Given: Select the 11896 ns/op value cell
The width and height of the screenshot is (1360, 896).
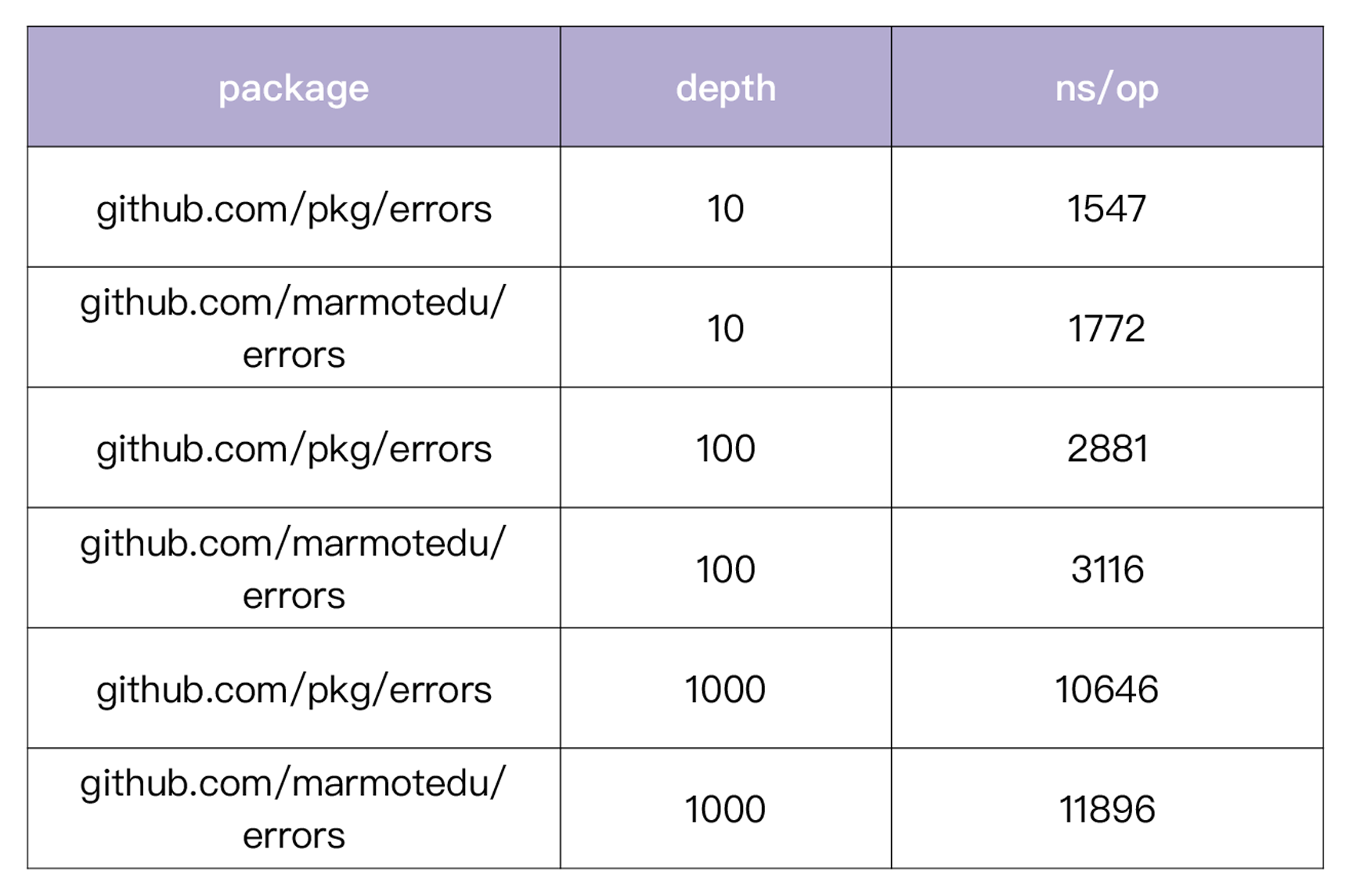Looking at the screenshot, I should click(x=1106, y=809).
